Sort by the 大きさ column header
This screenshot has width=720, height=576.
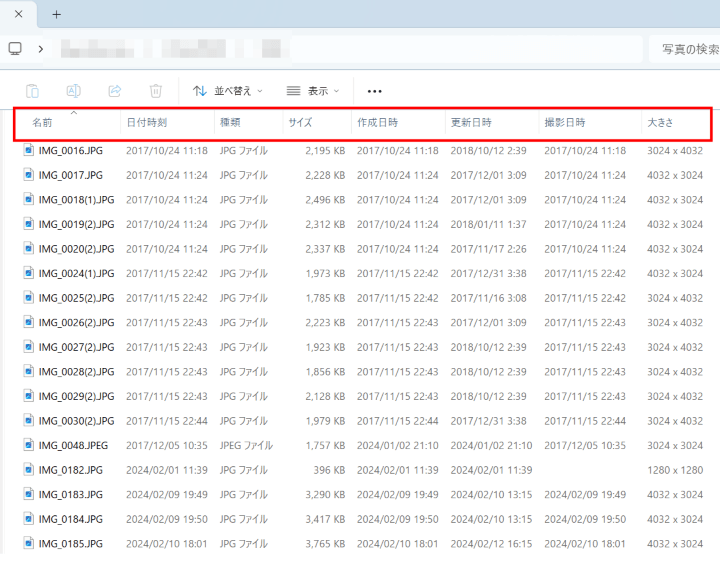click(660, 123)
